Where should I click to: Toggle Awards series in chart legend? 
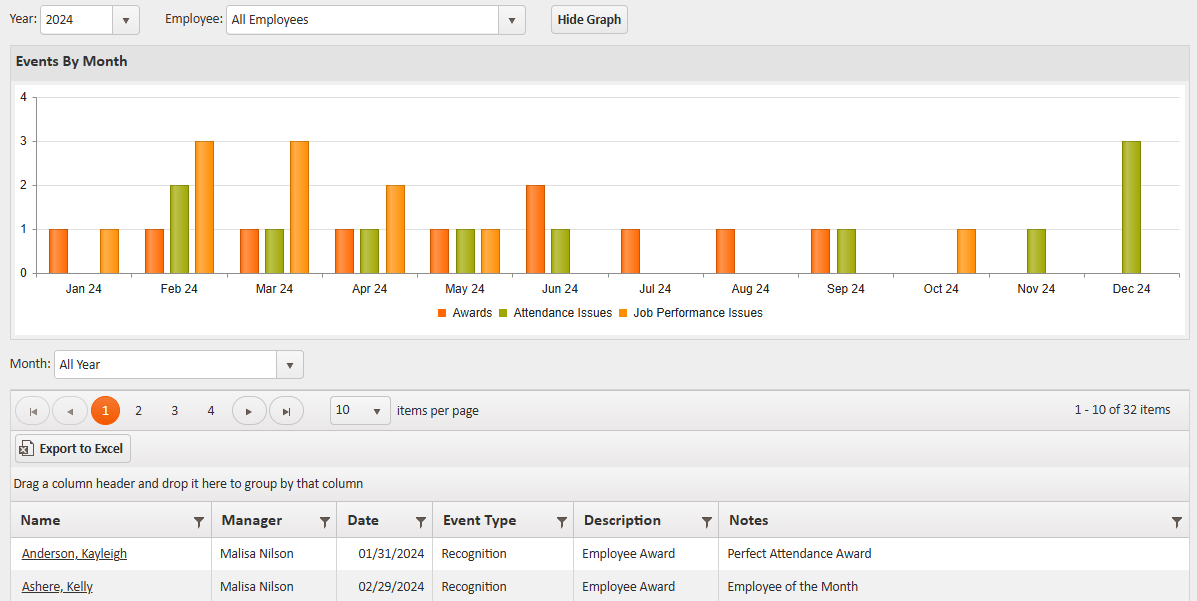click(x=465, y=313)
